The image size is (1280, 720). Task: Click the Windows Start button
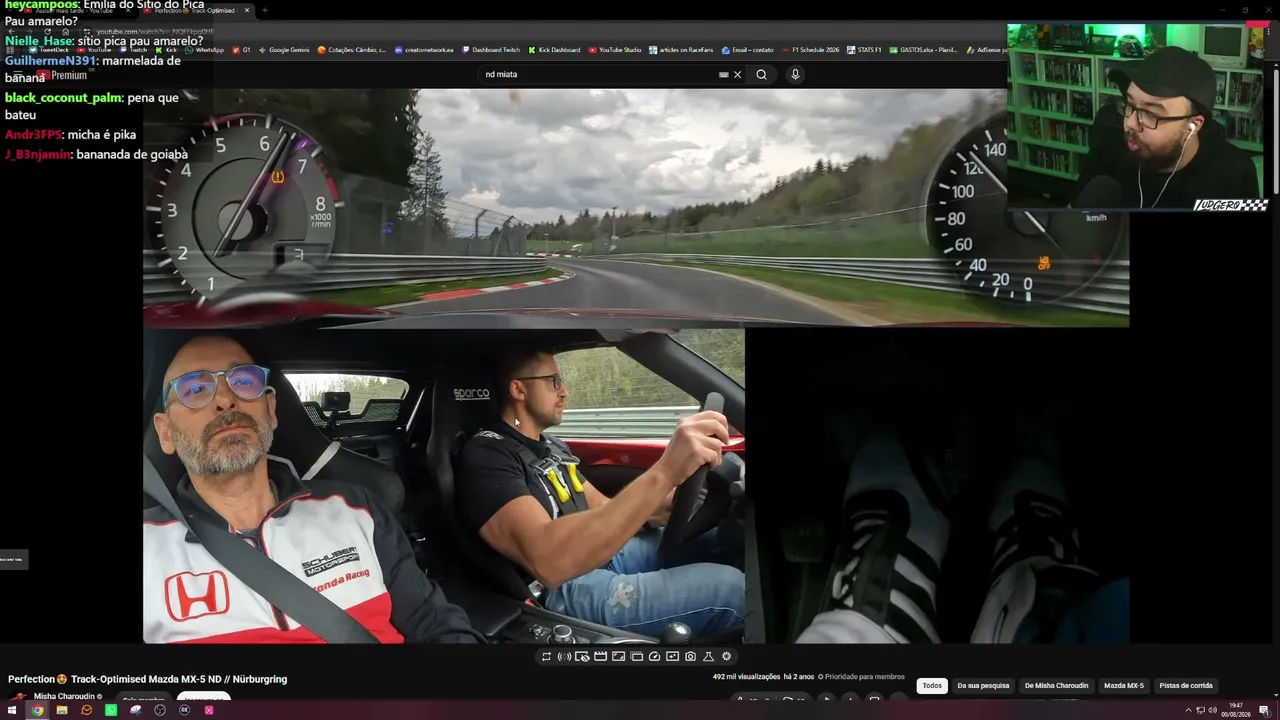13,710
